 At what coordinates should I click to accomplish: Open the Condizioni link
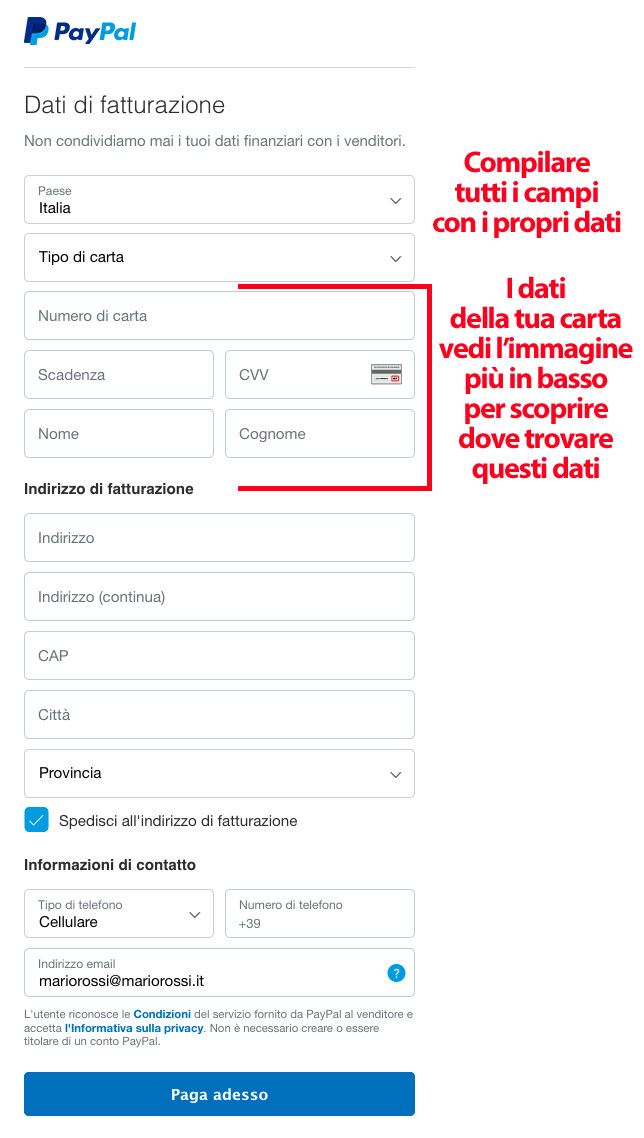(162, 1014)
